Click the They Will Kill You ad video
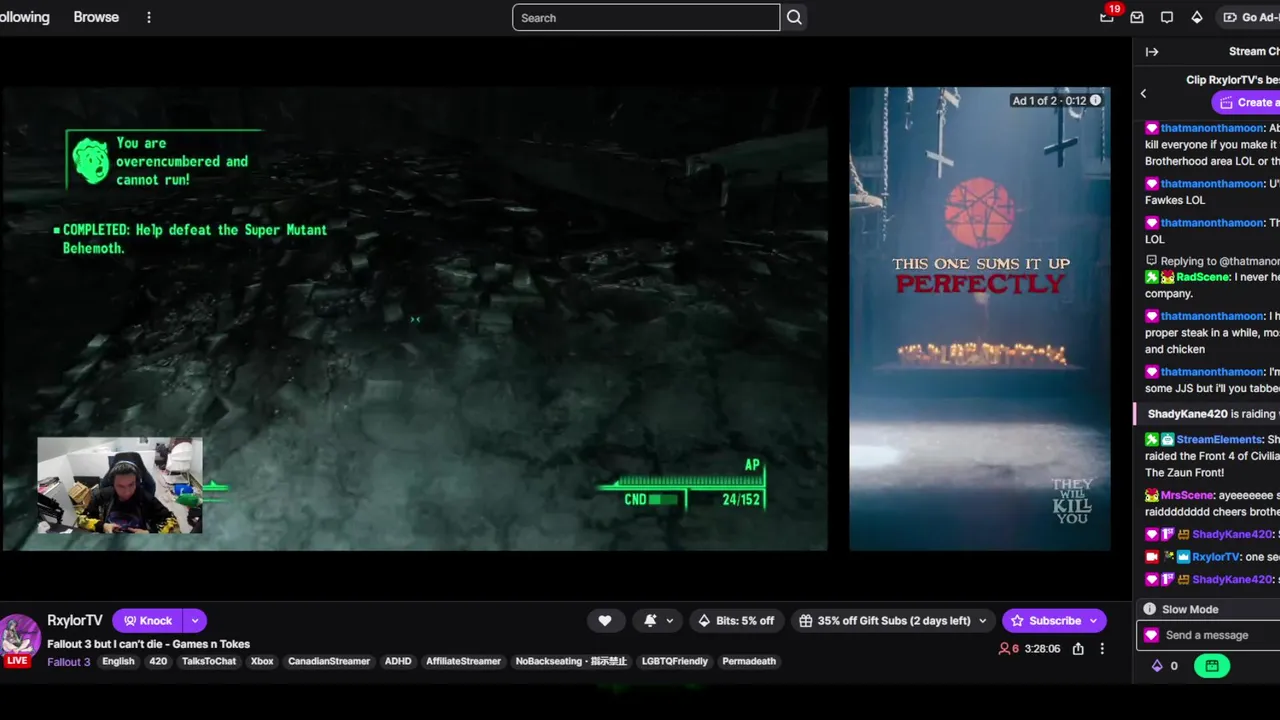Viewport: 1280px width, 720px height. pyautogui.click(x=979, y=318)
